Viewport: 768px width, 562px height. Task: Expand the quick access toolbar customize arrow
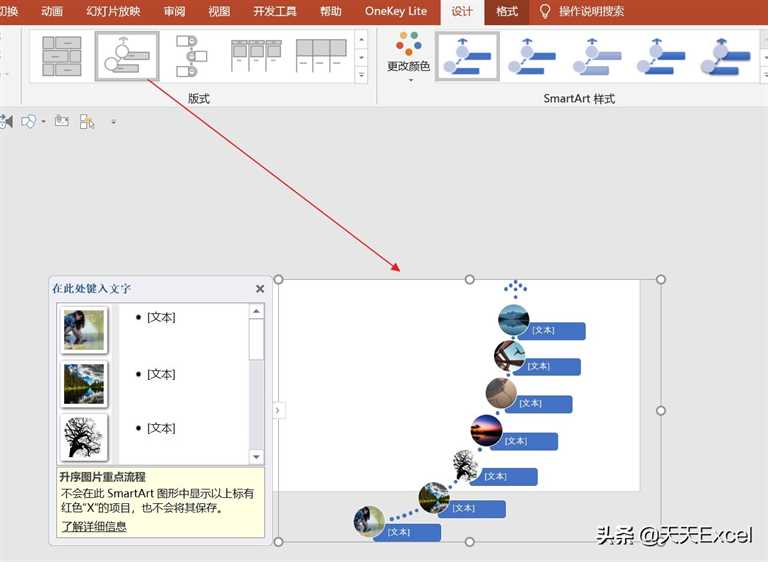tap(113, 122)
